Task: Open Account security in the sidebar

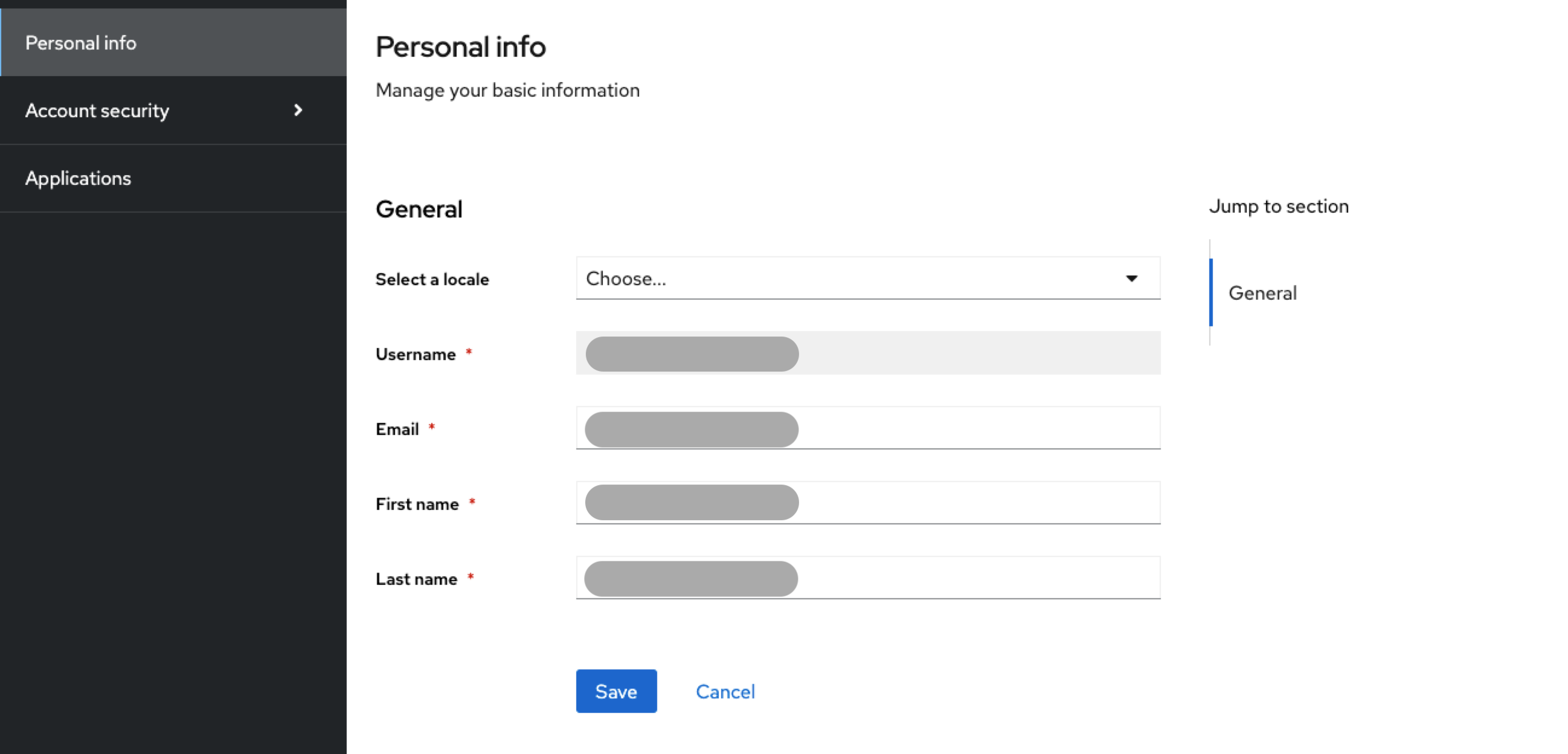Action: tap(97, 111)
